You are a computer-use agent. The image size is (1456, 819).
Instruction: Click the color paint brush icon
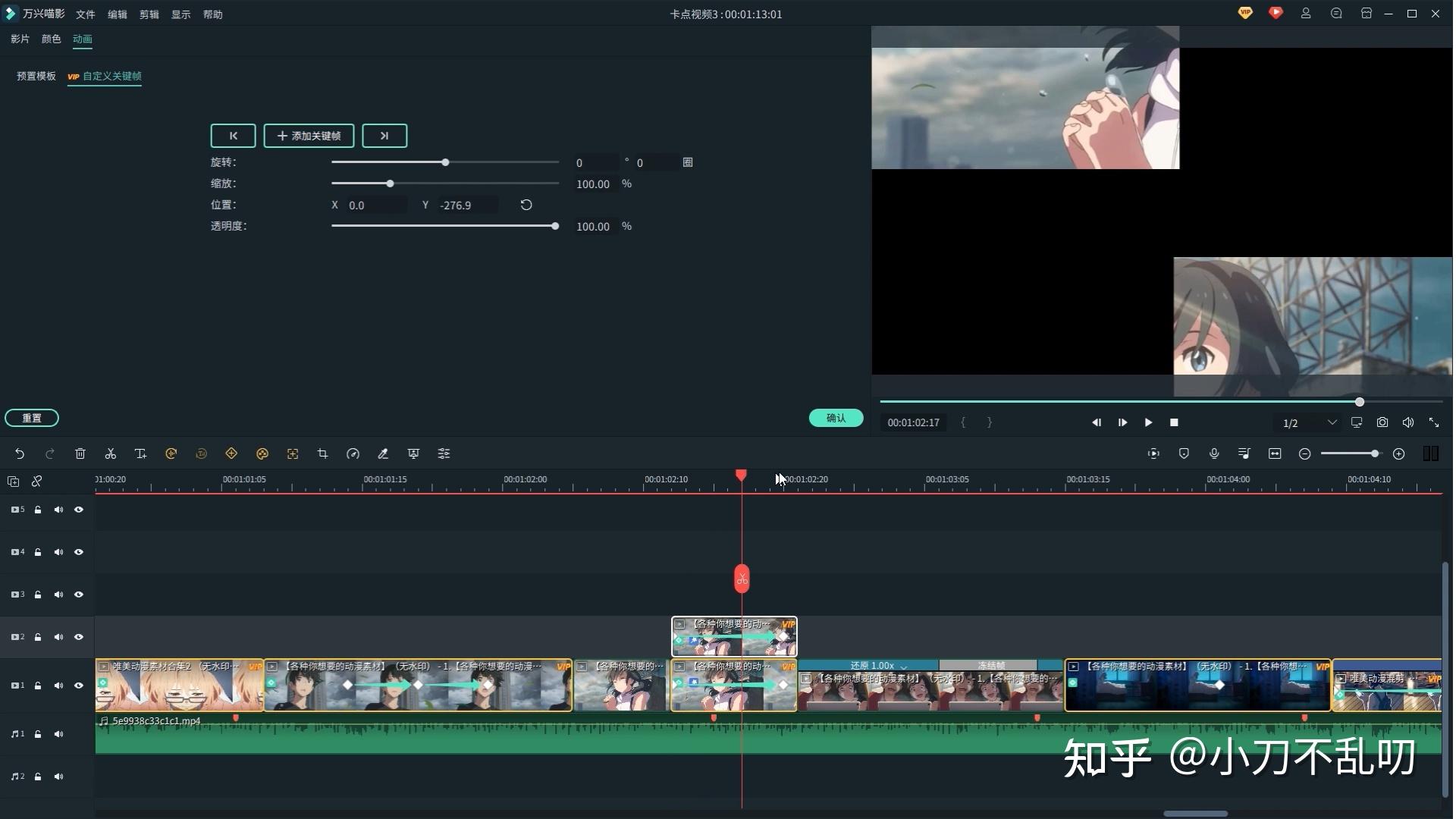384,453
